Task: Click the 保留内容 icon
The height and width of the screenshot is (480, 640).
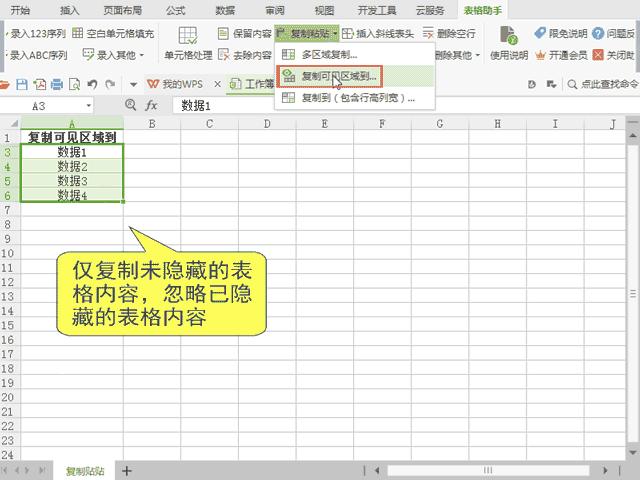Action: coord(223,33)
